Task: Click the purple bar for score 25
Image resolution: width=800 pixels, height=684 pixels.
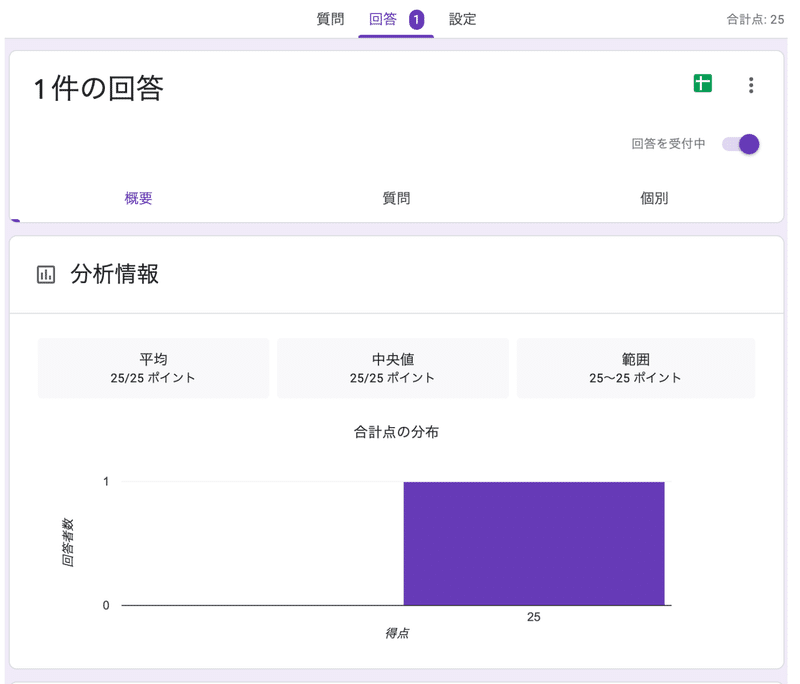Action: coord(534,543)
